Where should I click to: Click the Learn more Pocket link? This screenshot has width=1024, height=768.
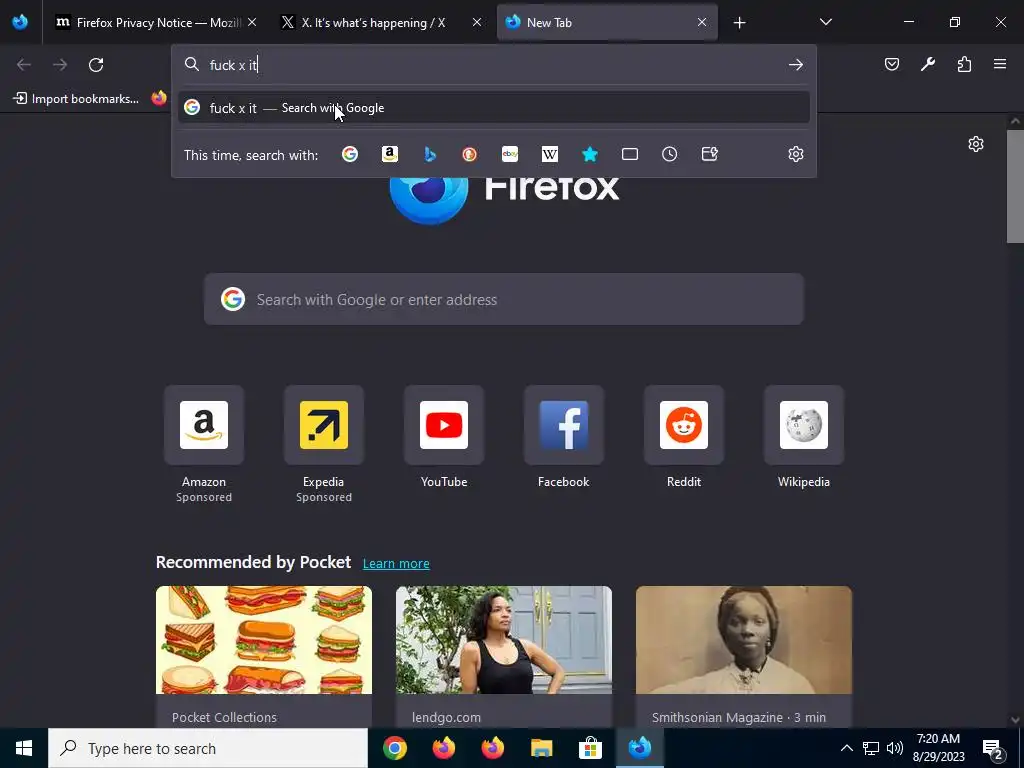pyautogui.click(x=396, y=563)
